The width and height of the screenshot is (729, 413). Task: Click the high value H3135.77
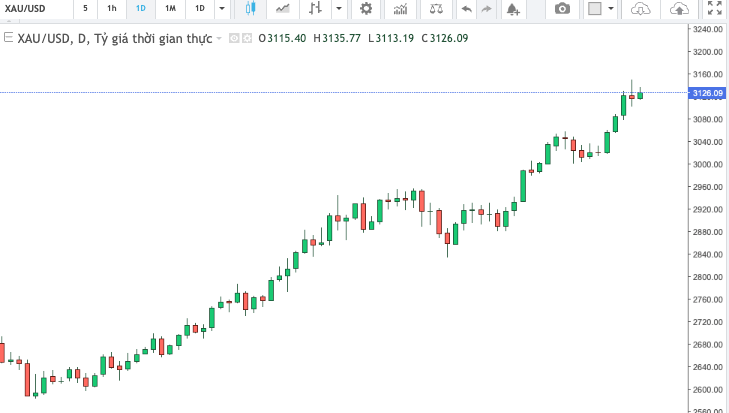pos(337,39)
